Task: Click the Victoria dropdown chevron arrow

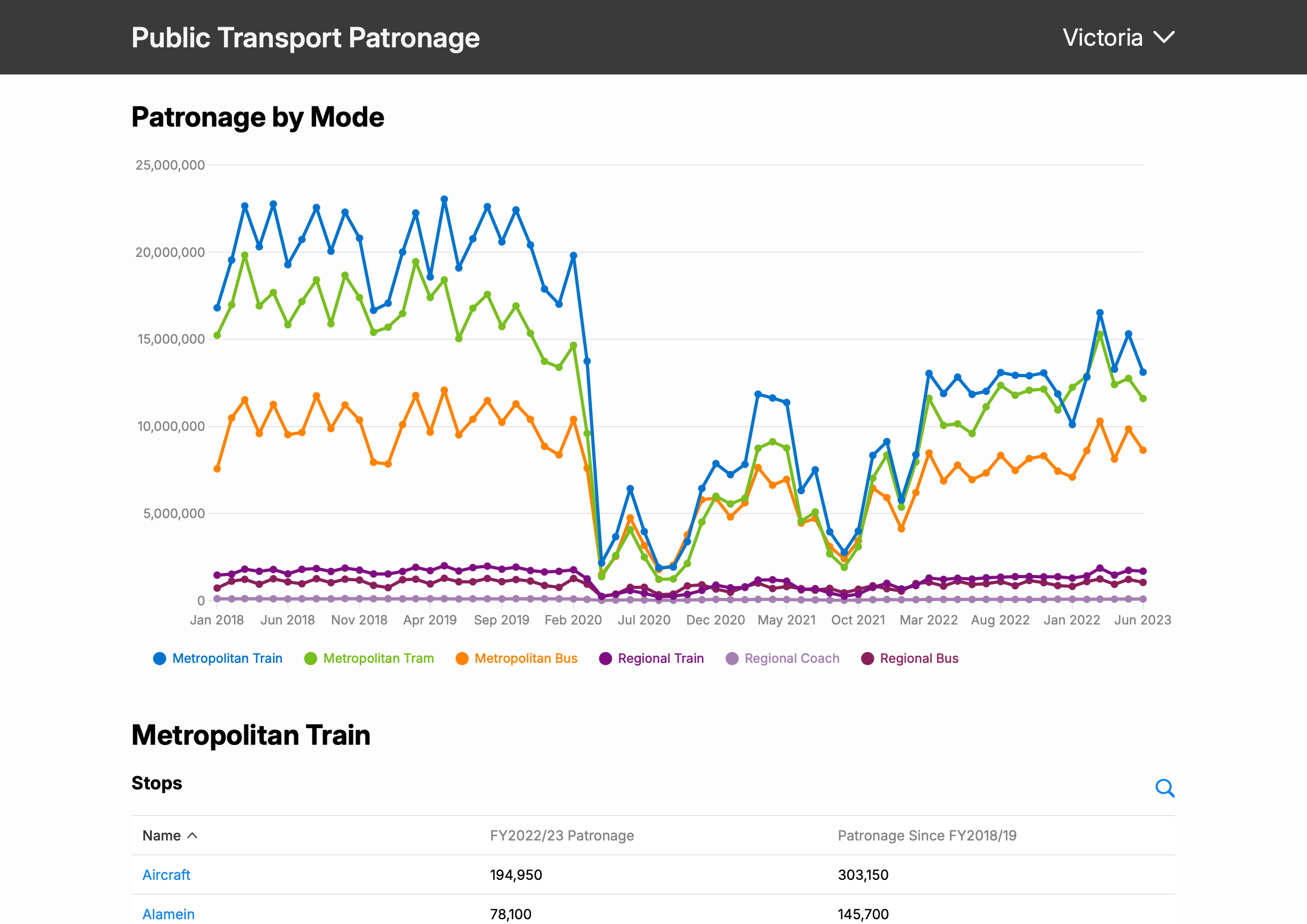Action: [1163, 38]
